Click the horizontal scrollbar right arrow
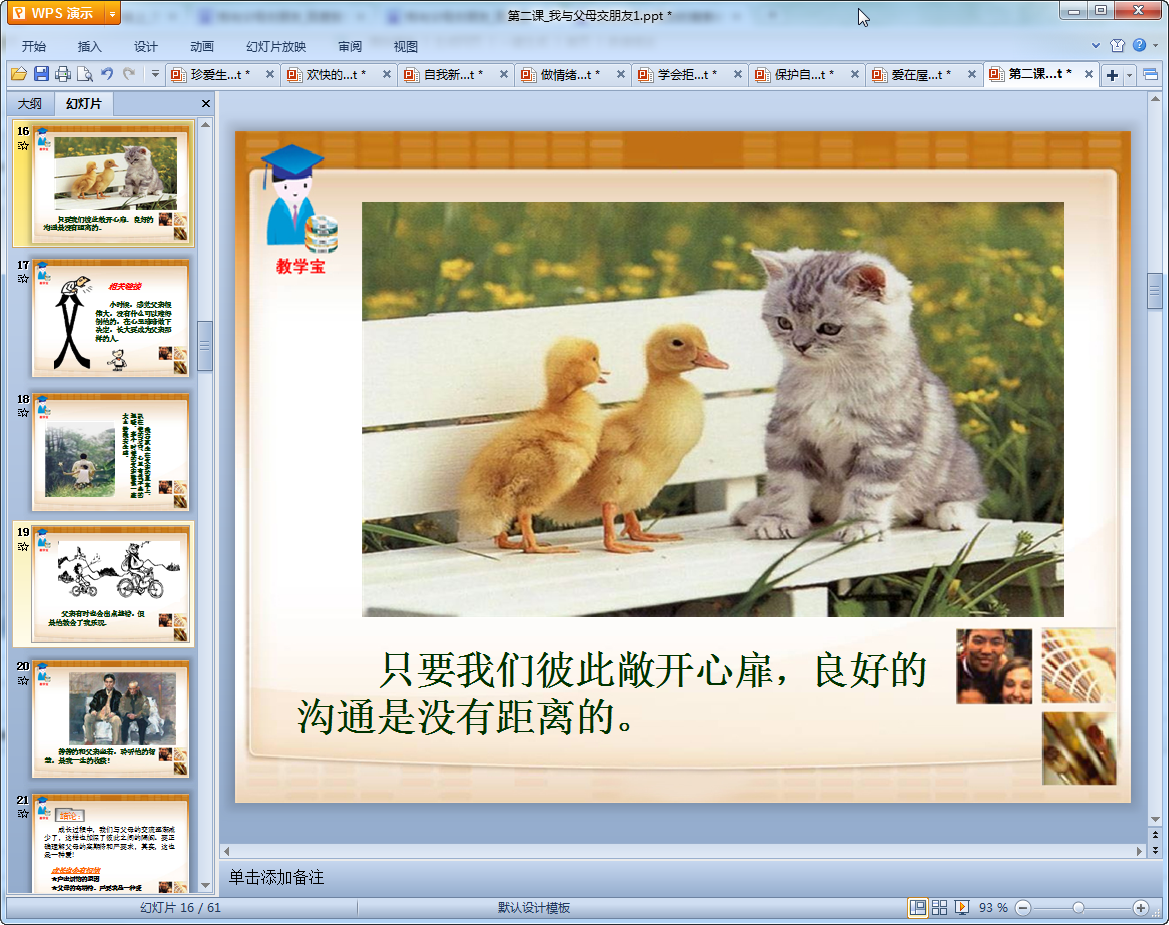1169x925 pixels. tap(1139, 851)
